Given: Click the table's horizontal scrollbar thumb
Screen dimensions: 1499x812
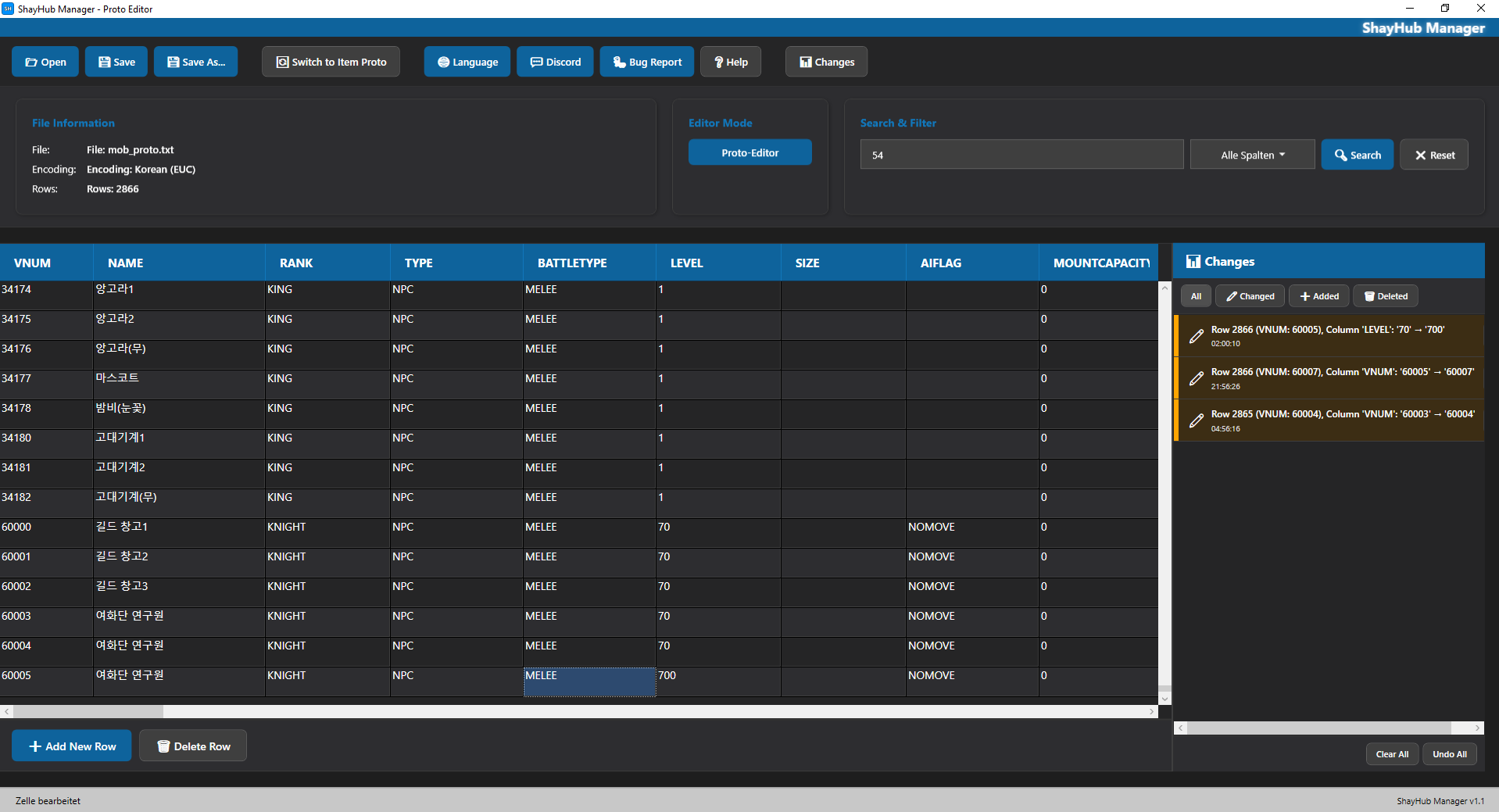Looking at the screenshot, I should [x=88, y=711].
